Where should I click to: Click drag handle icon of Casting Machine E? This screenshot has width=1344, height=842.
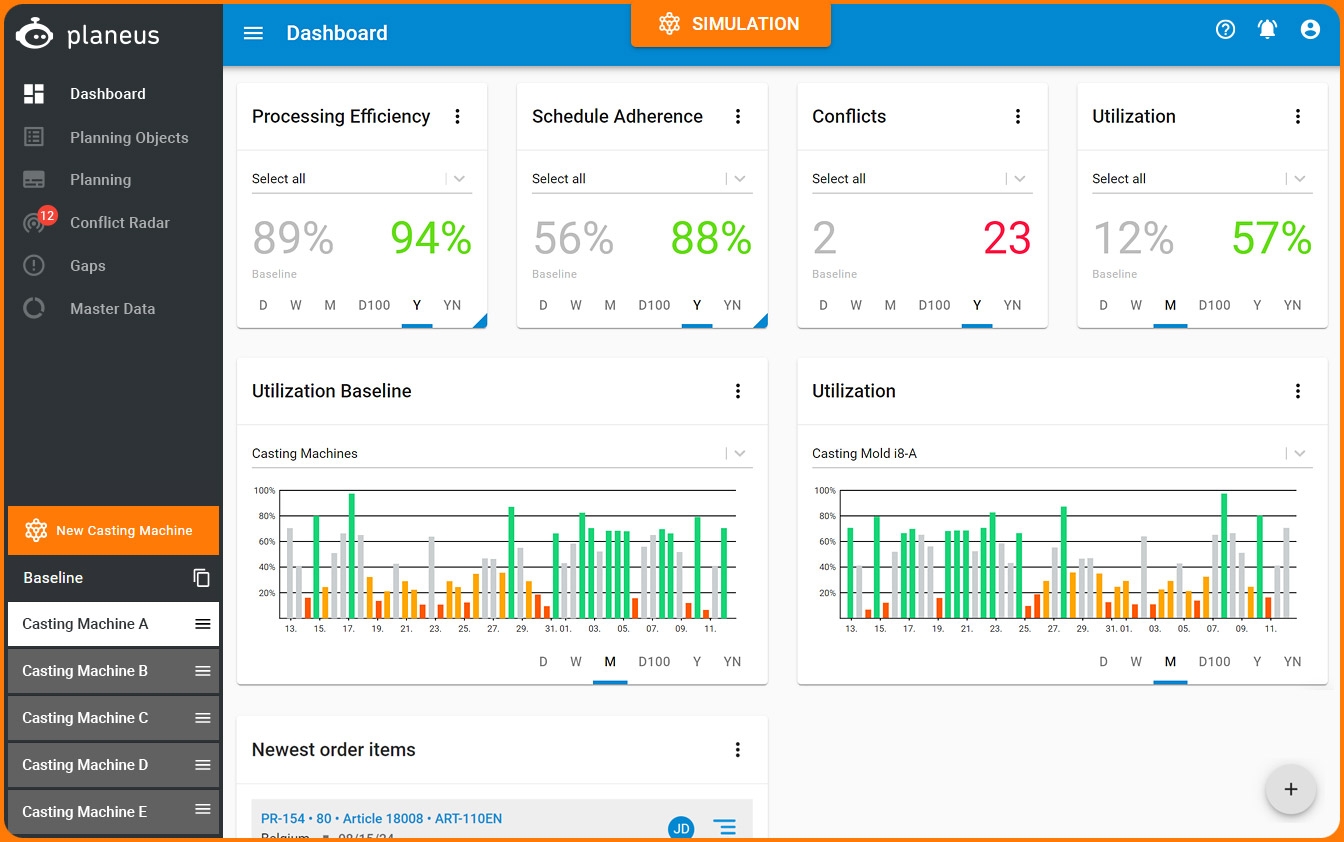tap(203, 811)
